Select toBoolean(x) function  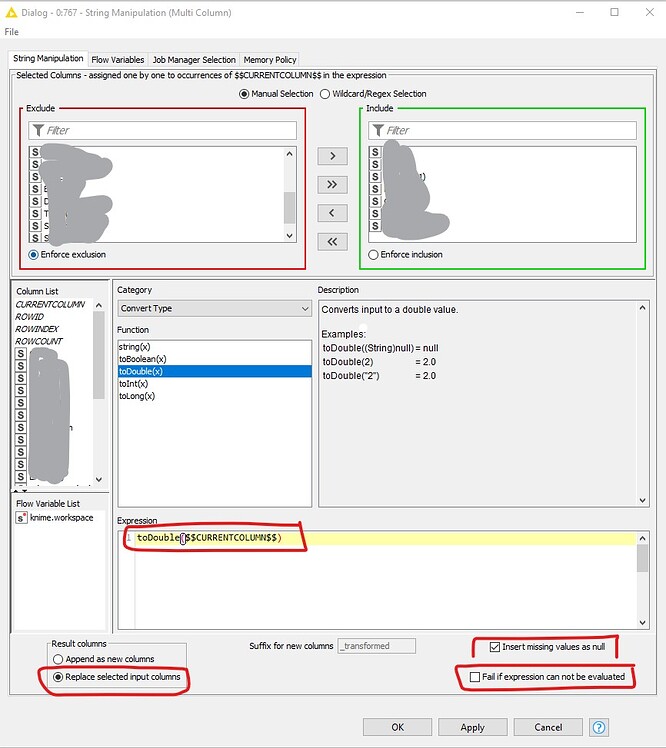pyautogui.click(x=215, y=359)
